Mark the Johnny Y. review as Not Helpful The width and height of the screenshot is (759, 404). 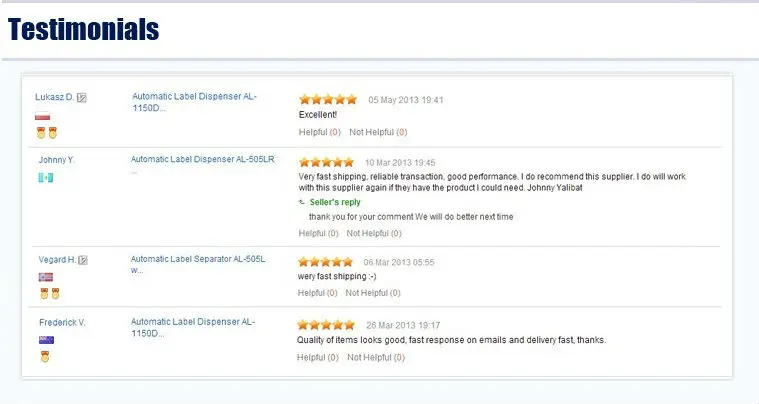374,233
